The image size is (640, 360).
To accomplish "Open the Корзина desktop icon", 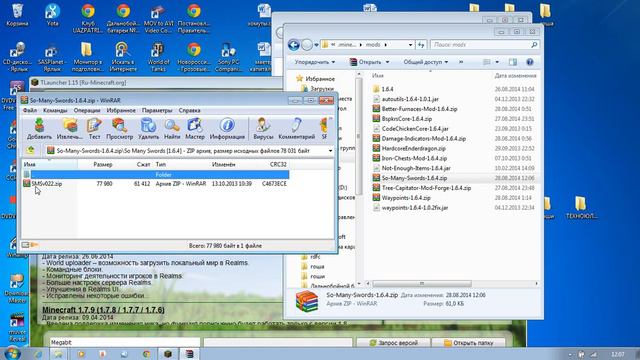I will pos(18,15).
